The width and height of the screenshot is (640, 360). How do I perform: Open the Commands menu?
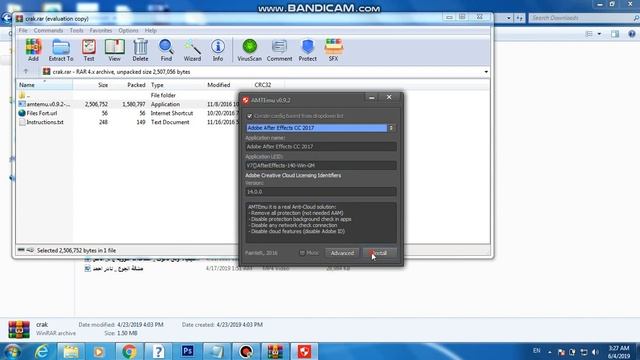tap(48, 31)
